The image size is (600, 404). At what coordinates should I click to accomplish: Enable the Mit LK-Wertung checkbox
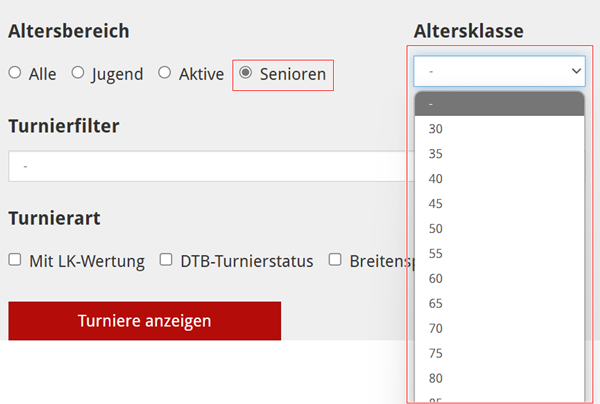pos(15,259)
